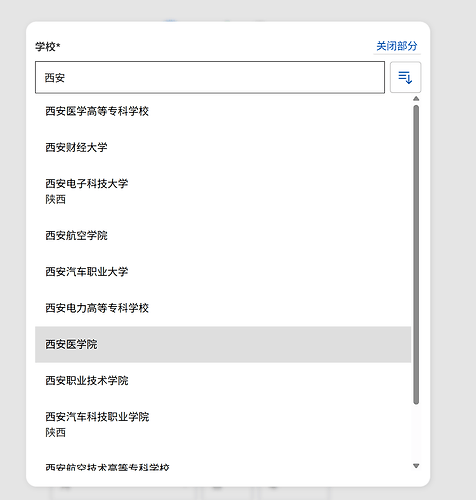Click the vertical scrollbar thumb
This screenshot has height=500, width=476.
click(x=416, y=255)
